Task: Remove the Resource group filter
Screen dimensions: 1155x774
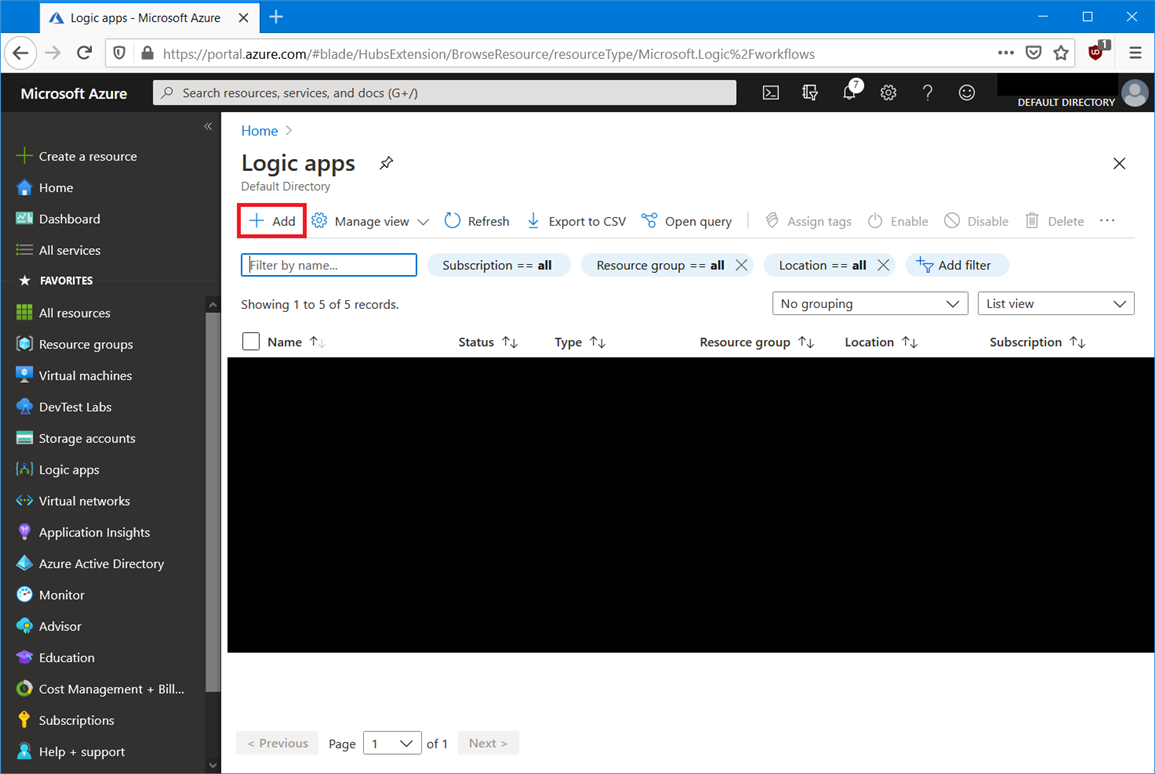Action: [x=742, y=265]
